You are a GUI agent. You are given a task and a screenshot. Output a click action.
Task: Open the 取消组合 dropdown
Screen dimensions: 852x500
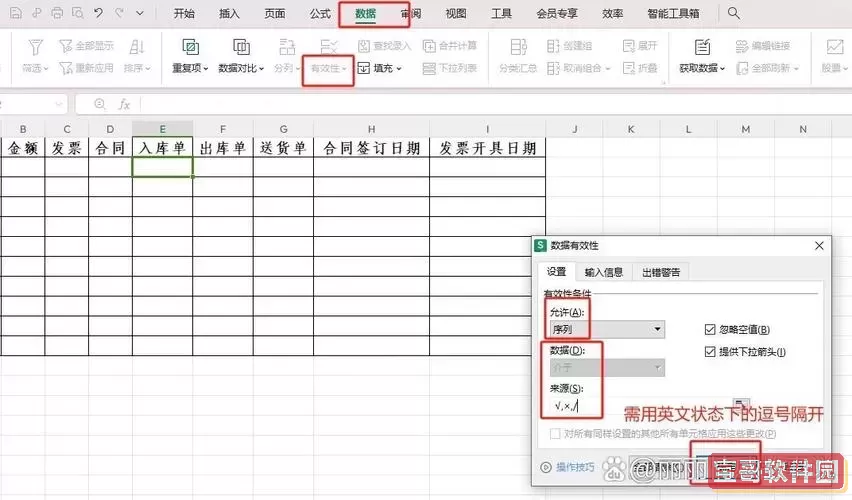[579, 68]
